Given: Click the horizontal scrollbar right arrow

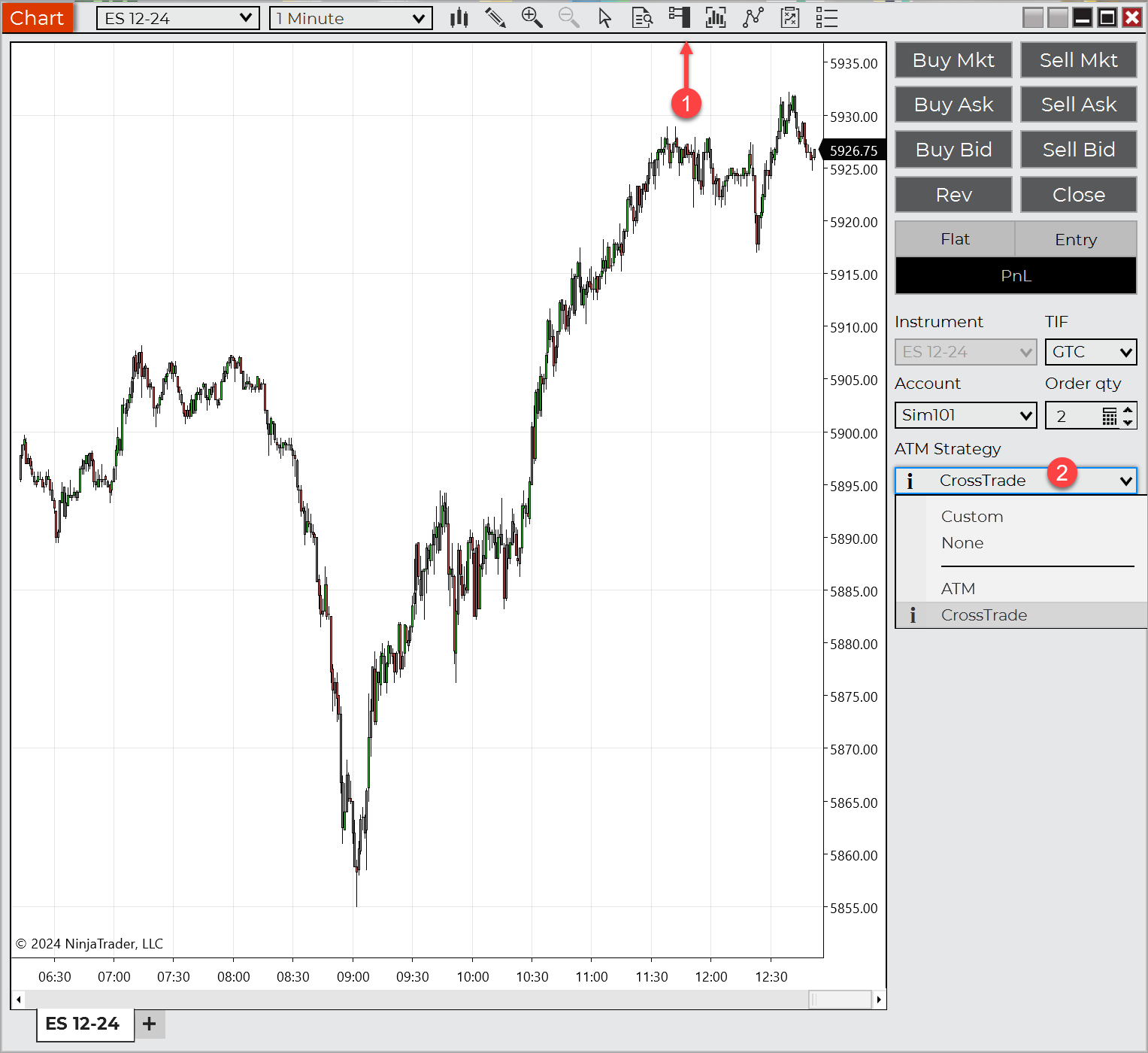Looking at the screenshot, I should 878,1000.
